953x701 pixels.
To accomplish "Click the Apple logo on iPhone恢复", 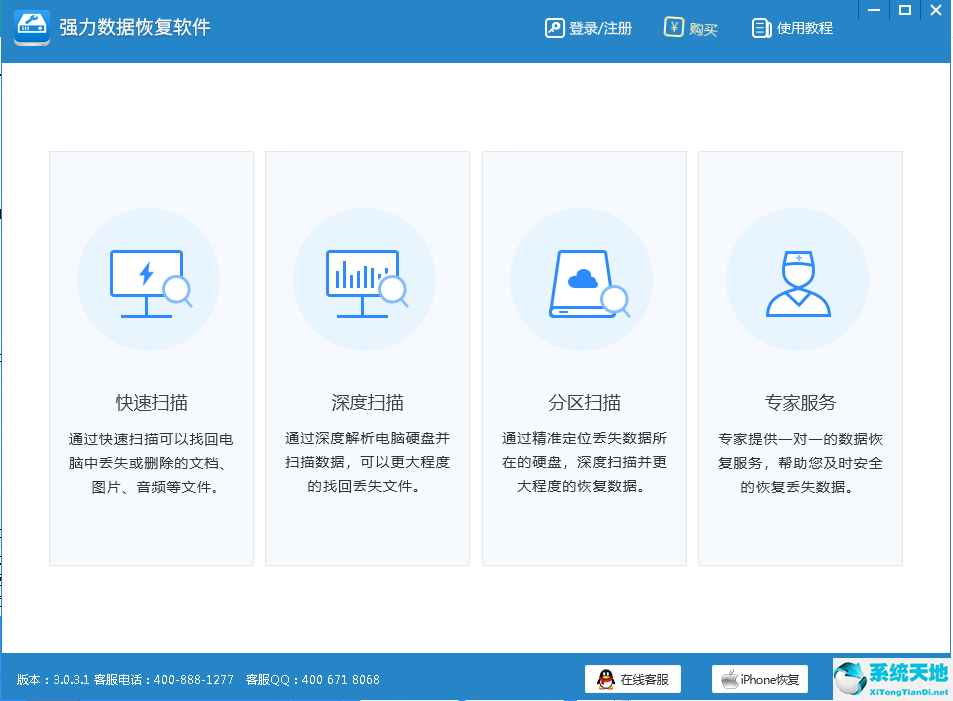I will 729,679.
